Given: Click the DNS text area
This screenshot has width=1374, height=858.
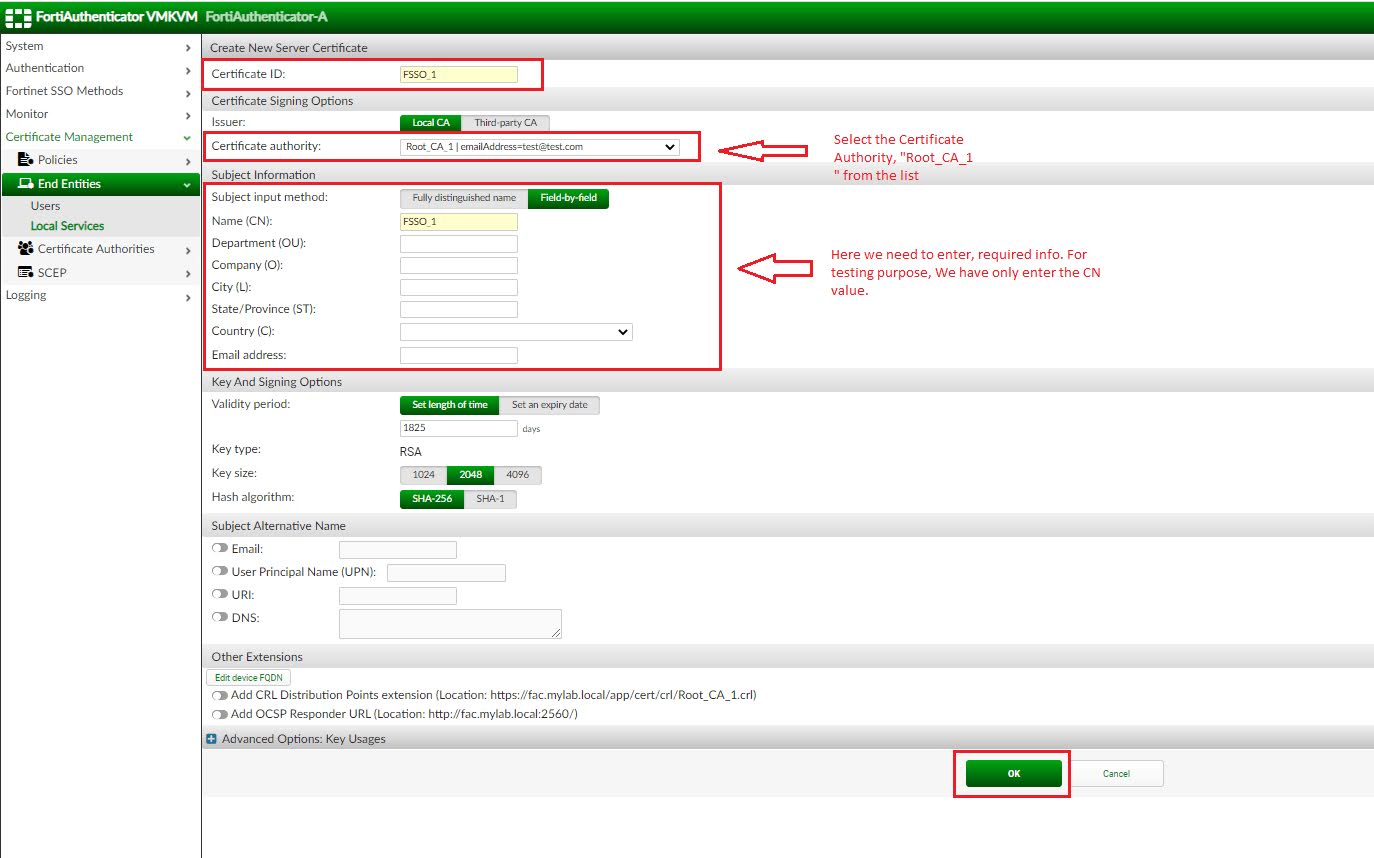Looking at the screenshot, I should (450, 624).
